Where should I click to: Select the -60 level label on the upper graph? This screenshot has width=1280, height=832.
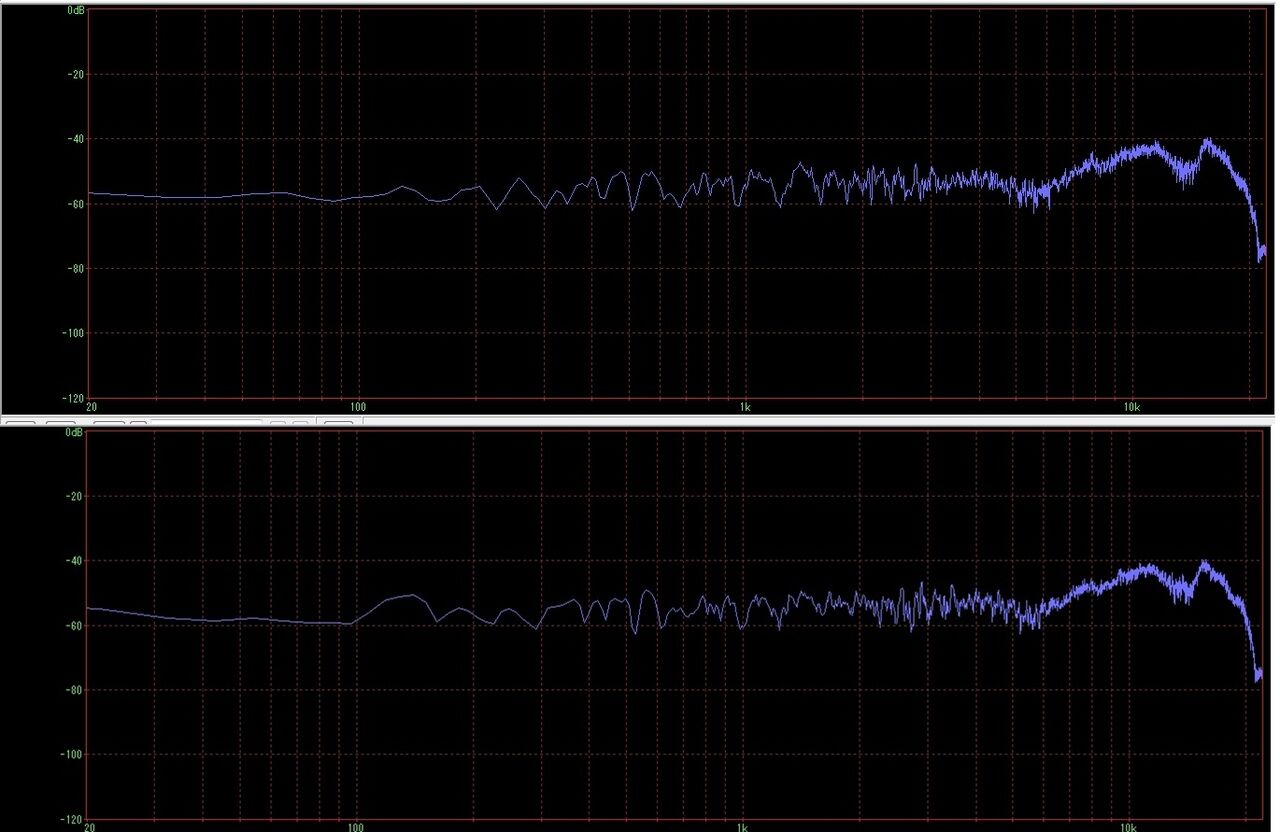(x=76, y=203)
